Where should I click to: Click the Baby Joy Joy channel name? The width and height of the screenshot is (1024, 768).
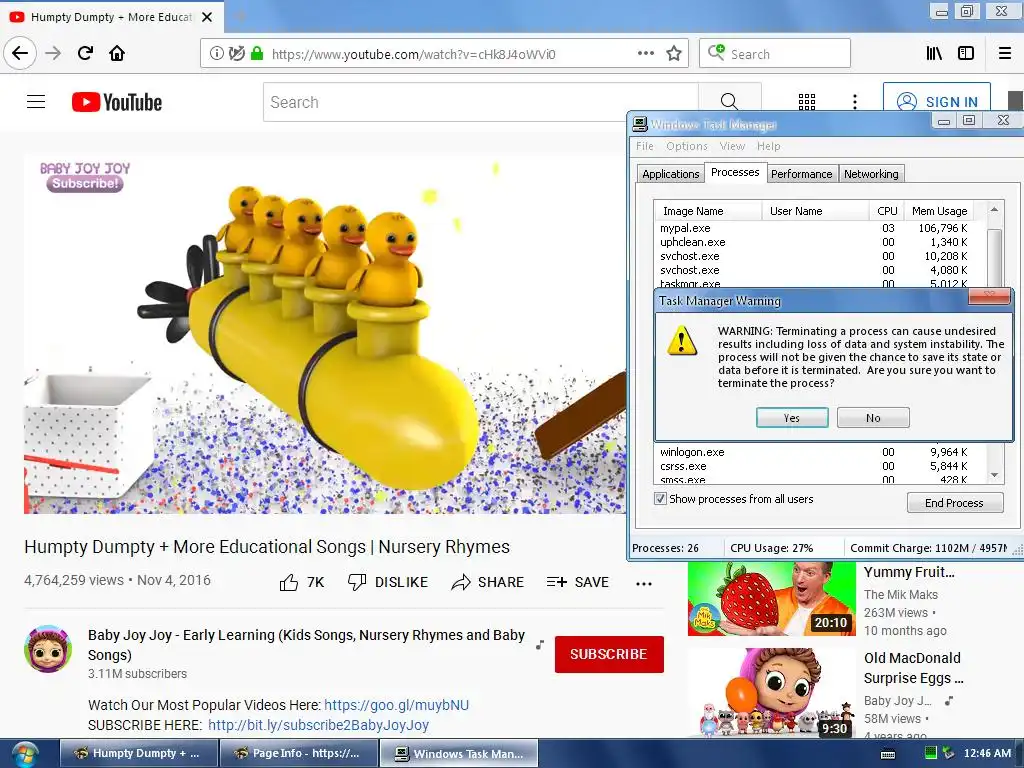tap(306, 645)
